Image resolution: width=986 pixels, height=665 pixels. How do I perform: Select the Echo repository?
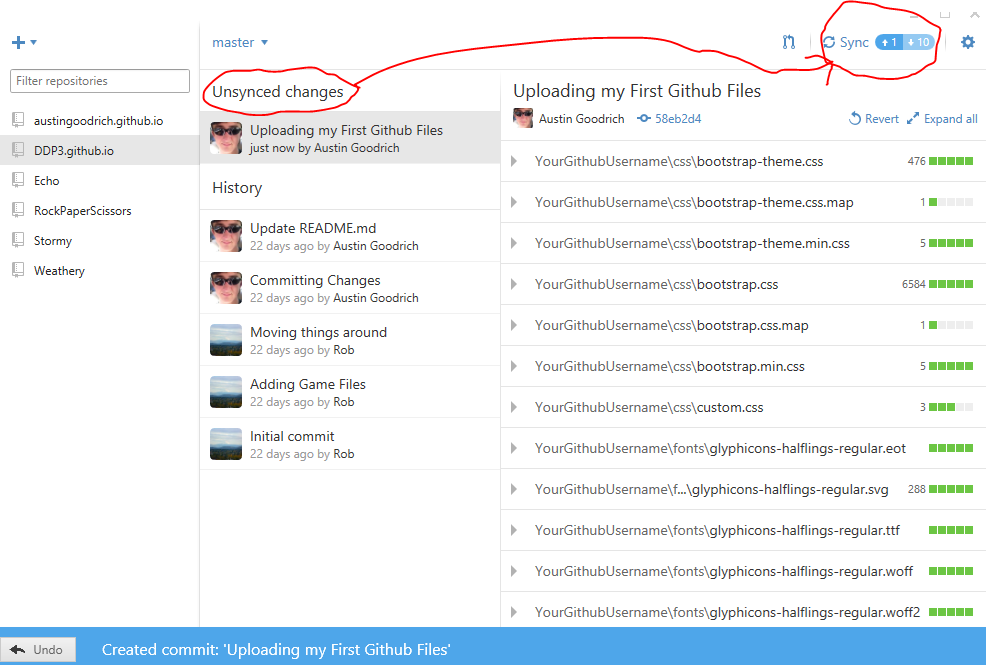click(47, 181)
